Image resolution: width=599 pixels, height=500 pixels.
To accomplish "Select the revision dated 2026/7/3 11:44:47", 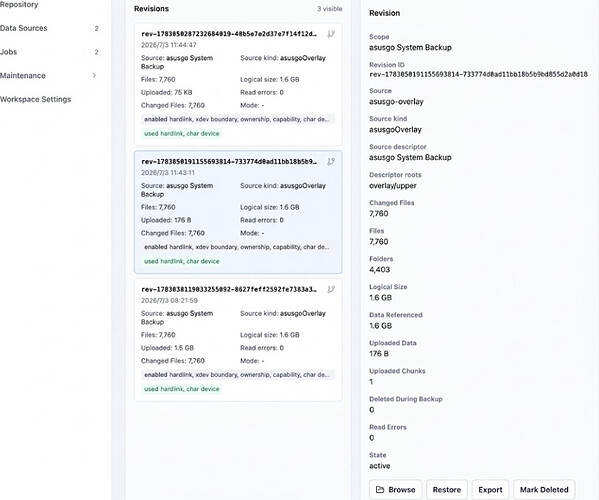I will [238, 84].
